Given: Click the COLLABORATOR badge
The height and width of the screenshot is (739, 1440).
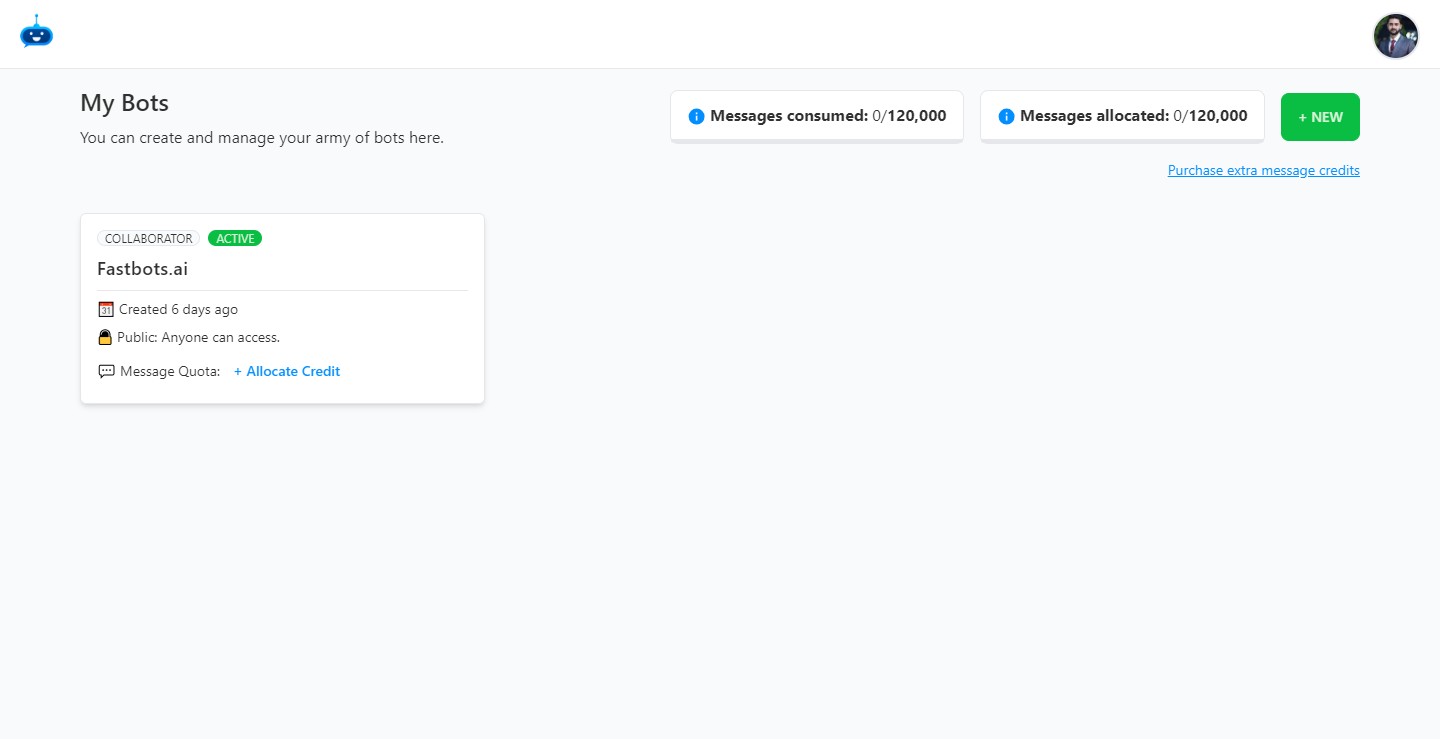Looking at the screenshot, I should coord(148,239).
